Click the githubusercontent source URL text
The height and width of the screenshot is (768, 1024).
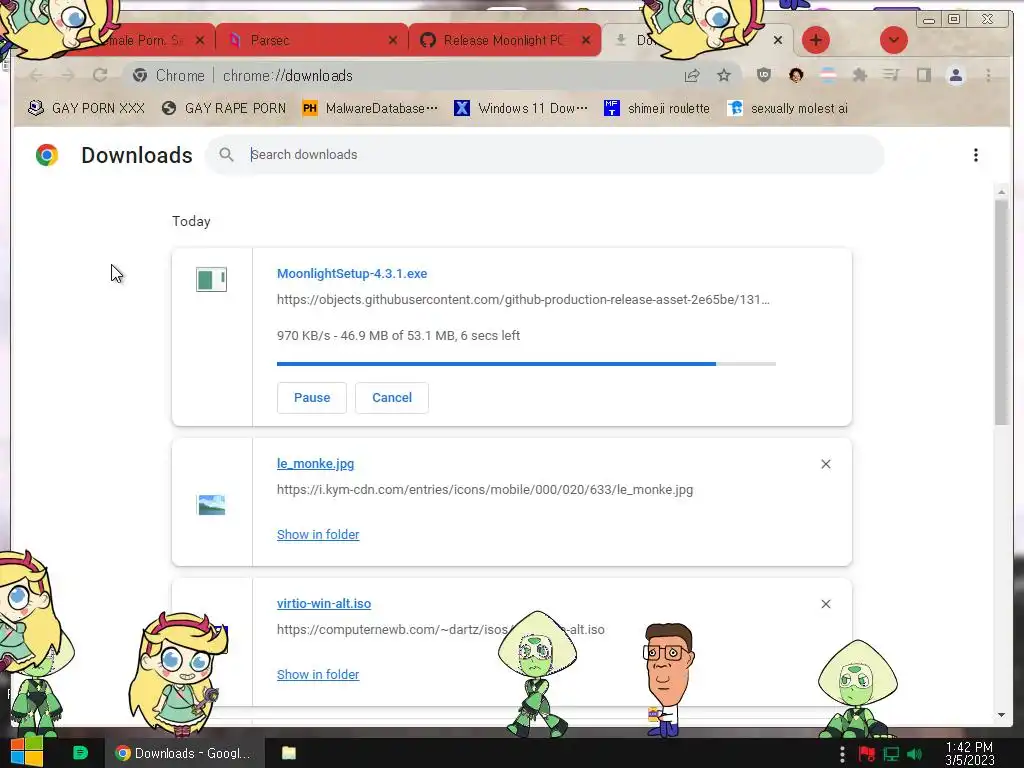[523, 300]
